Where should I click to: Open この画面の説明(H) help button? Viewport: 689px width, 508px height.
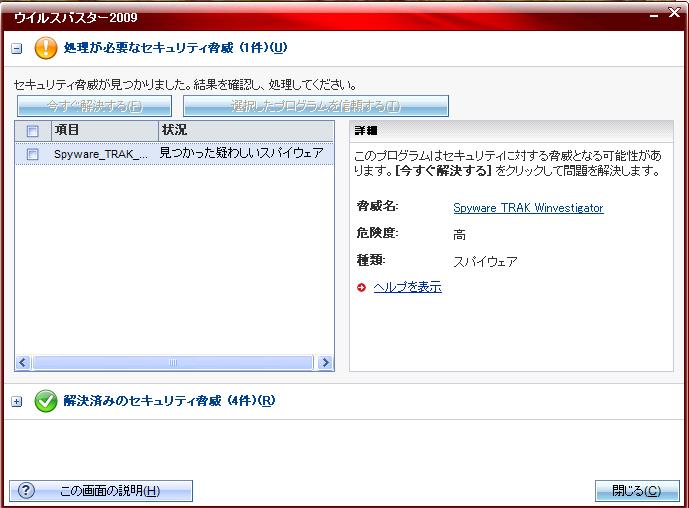(x=101, y=490)
